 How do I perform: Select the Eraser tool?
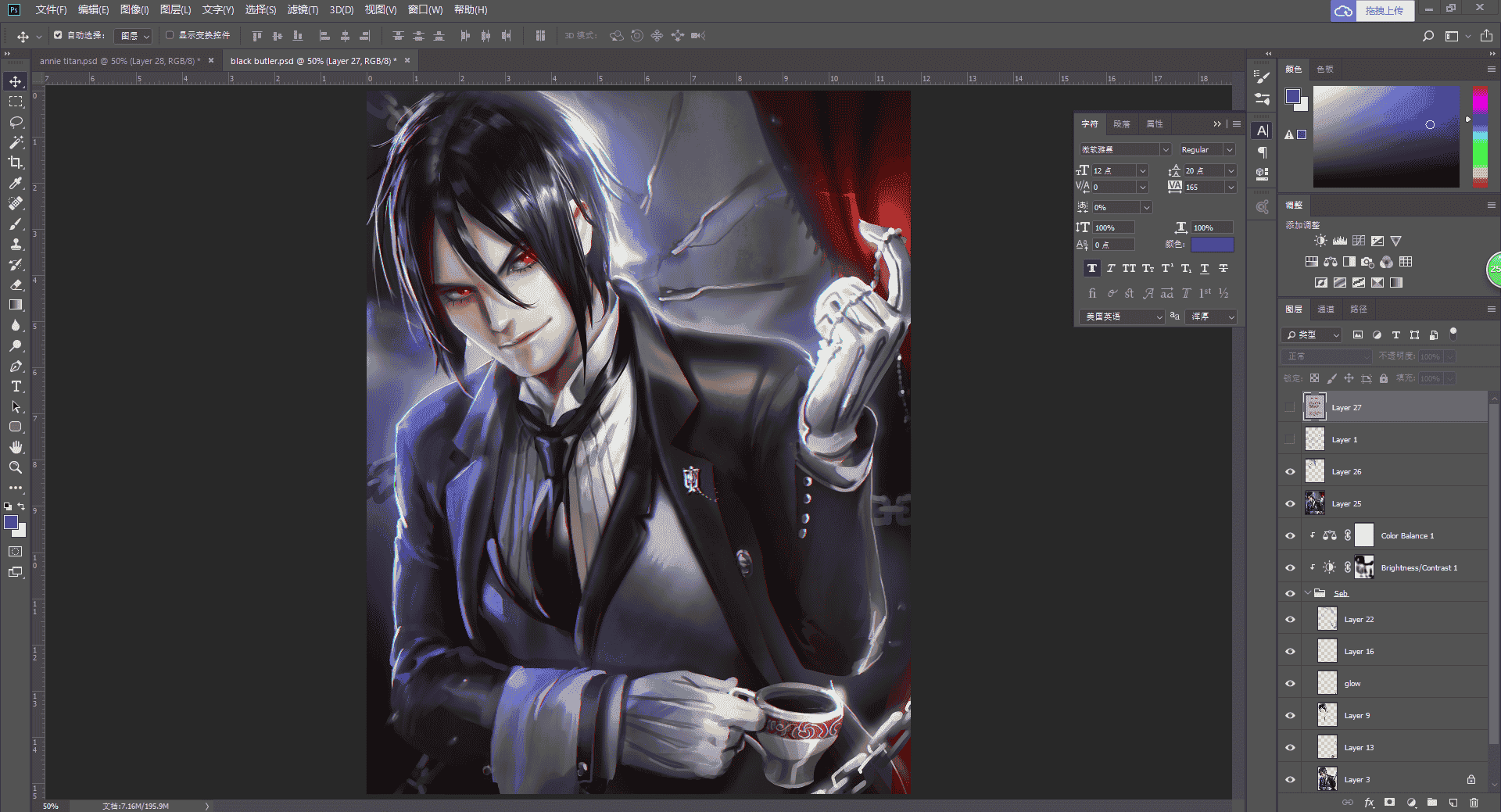tap(16, 284)
